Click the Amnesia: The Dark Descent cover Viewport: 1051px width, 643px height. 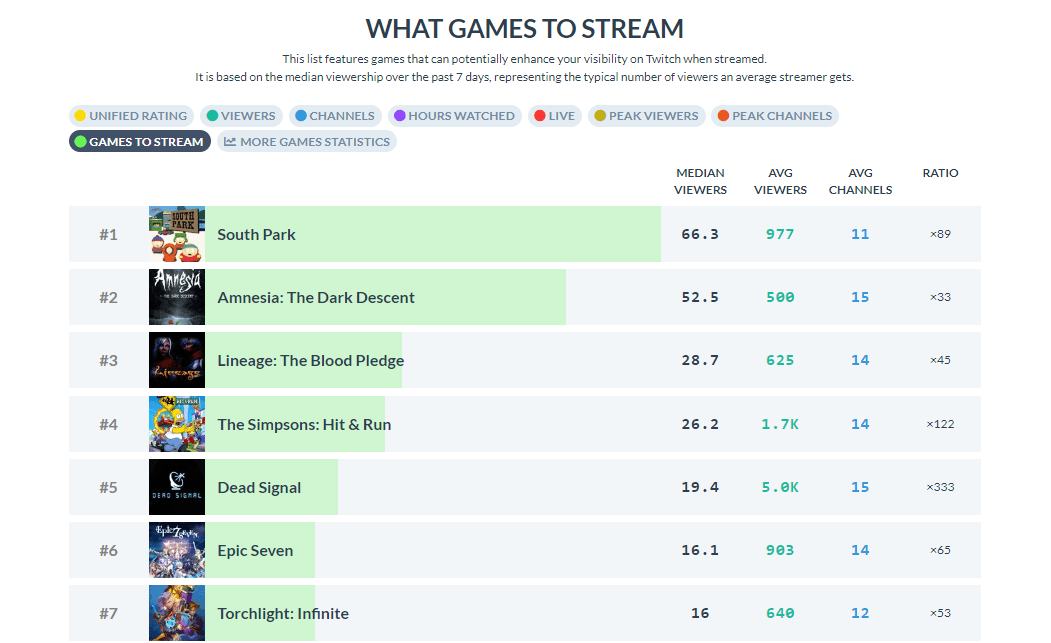point(176,297)
